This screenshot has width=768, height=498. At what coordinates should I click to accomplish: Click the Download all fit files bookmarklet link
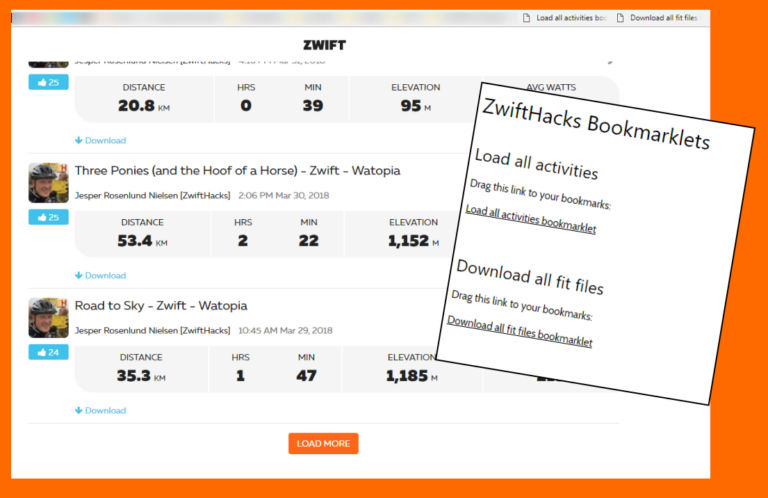coord(520,331)
